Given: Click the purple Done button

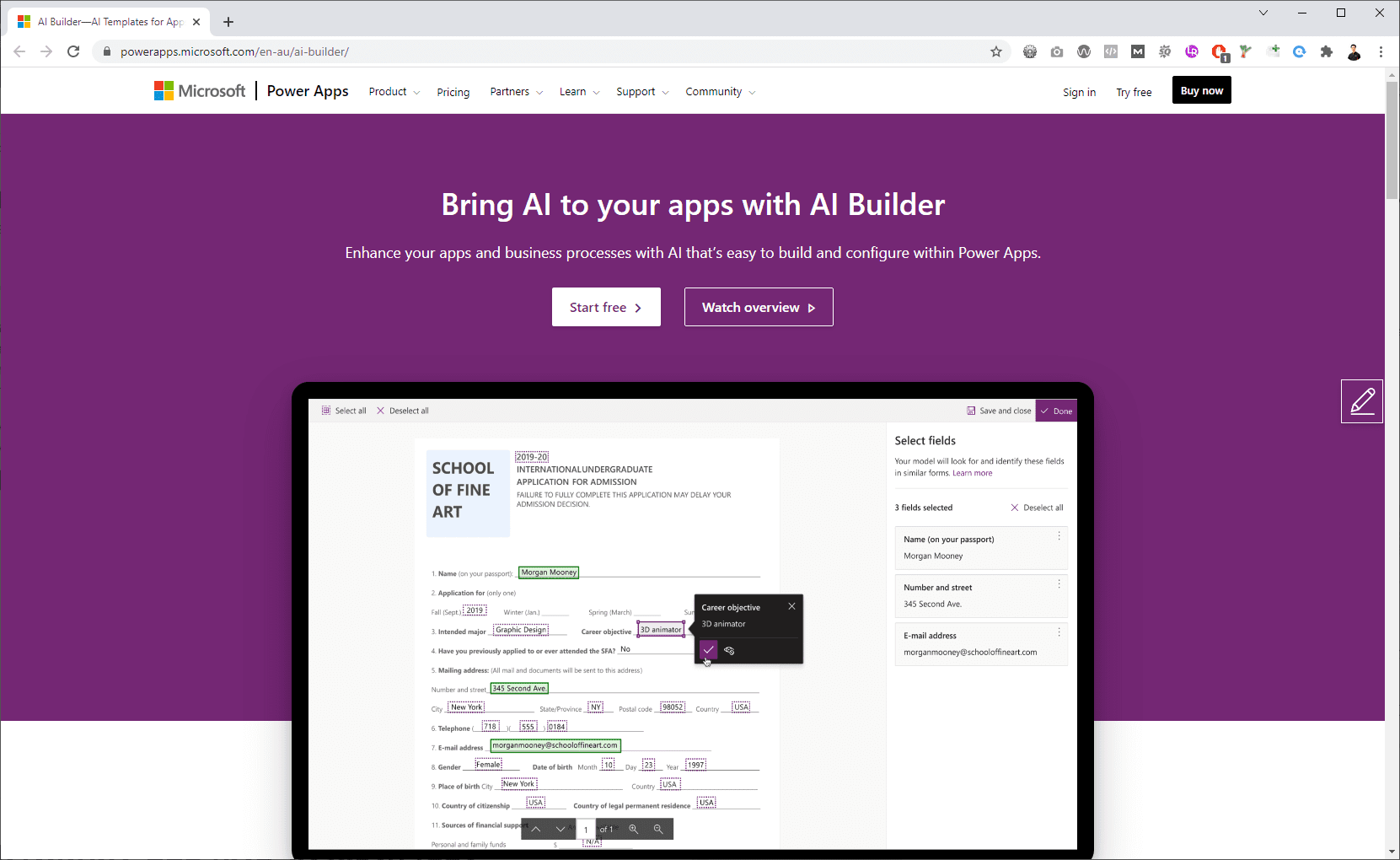Looking at the screenshot, I should pyautogui.click(x=1056, y=411).
